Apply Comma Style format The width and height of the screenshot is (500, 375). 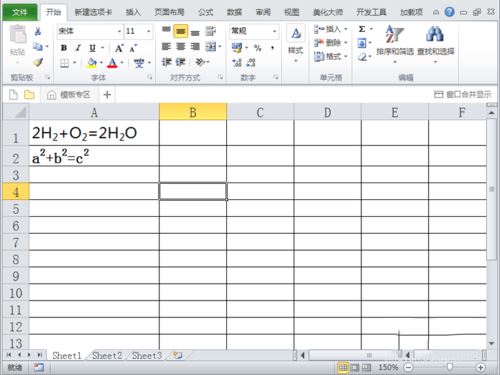[x=272, y=48]
